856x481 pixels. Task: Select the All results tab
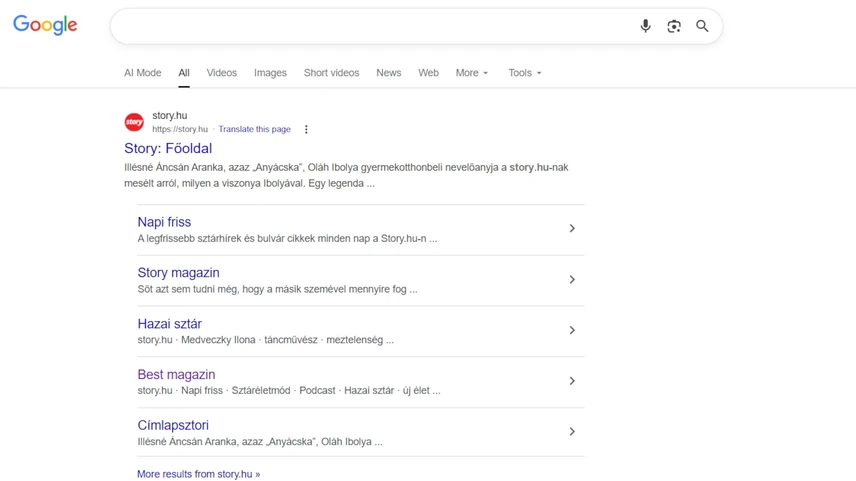[x=184, y=73]
